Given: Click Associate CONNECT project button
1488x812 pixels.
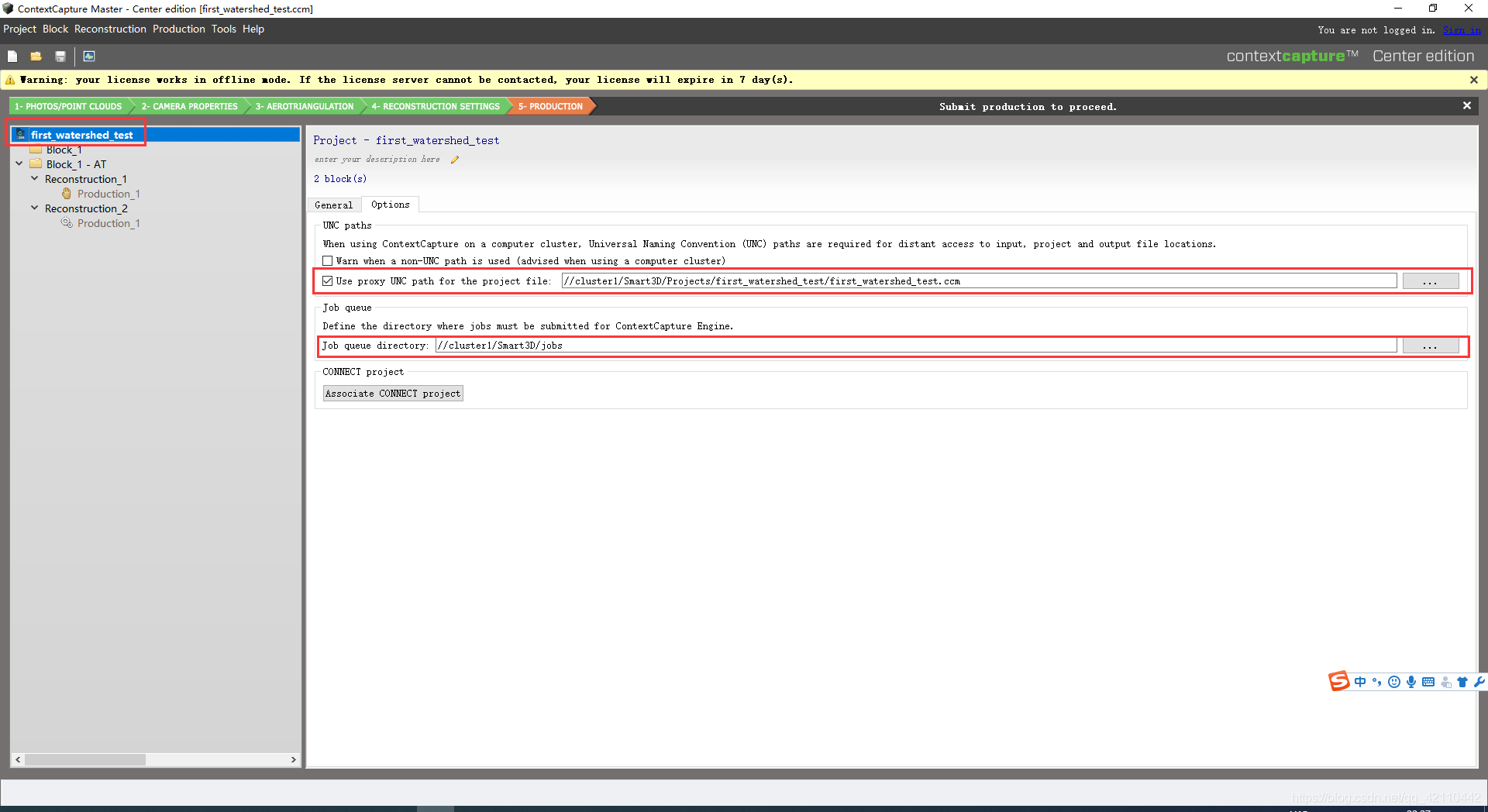Looking at the screenshot, I should point(393,394).
